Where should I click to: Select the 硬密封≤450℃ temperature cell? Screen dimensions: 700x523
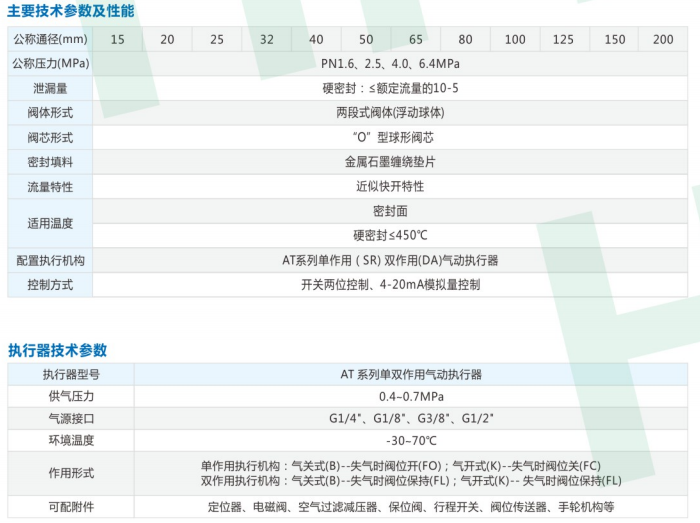[x=390, y=235]
